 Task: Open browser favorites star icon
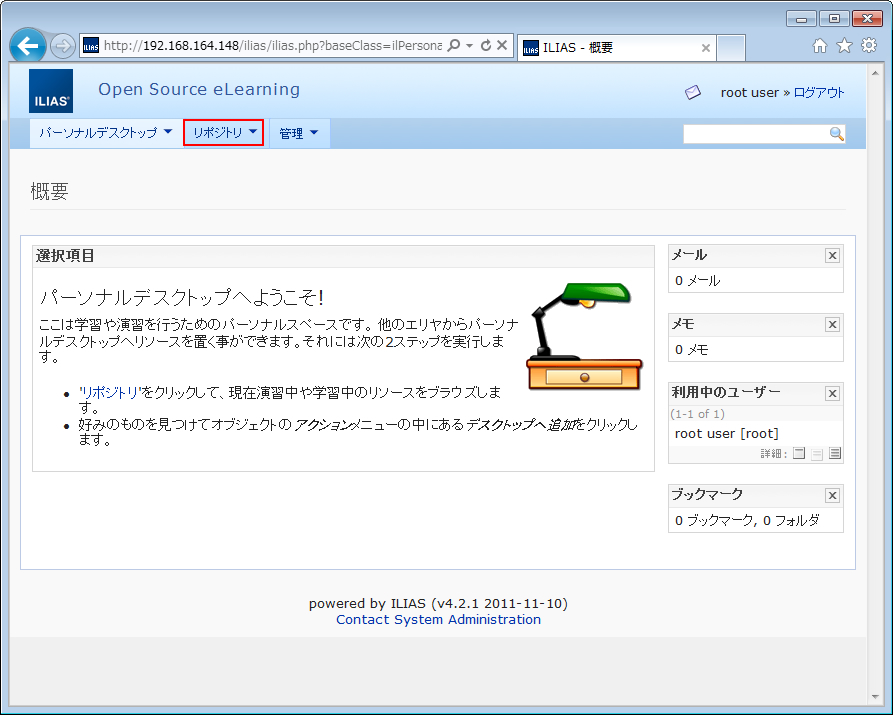point(844,46)
